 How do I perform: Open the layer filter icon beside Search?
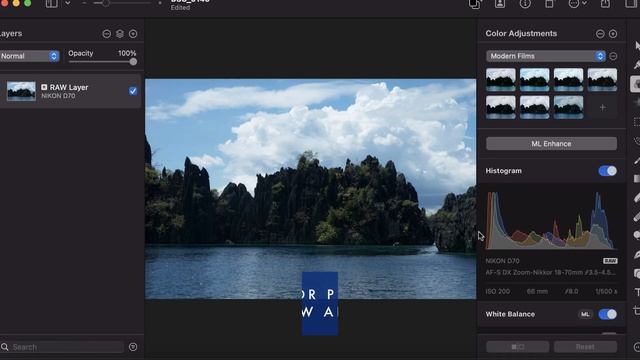[x=133, y=347]
